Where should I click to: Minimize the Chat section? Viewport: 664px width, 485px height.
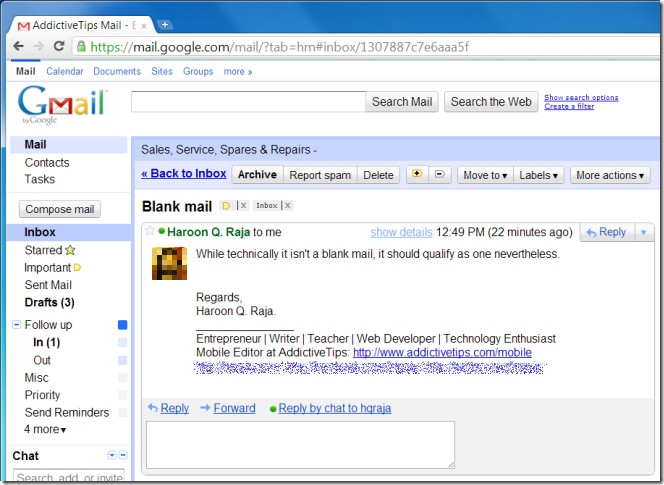coord(123,455)
